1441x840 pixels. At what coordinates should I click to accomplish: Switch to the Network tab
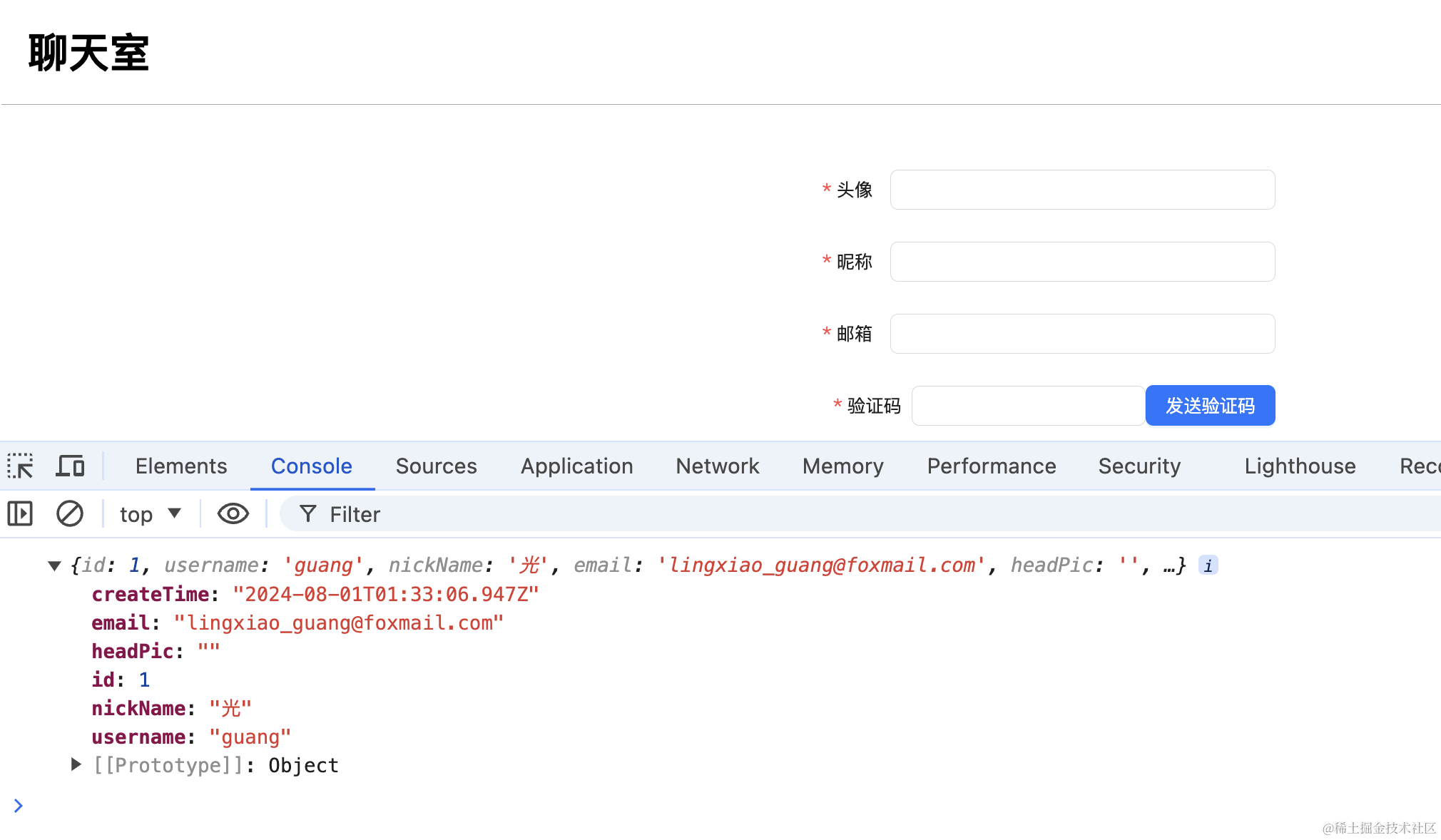tap(717, 466)
